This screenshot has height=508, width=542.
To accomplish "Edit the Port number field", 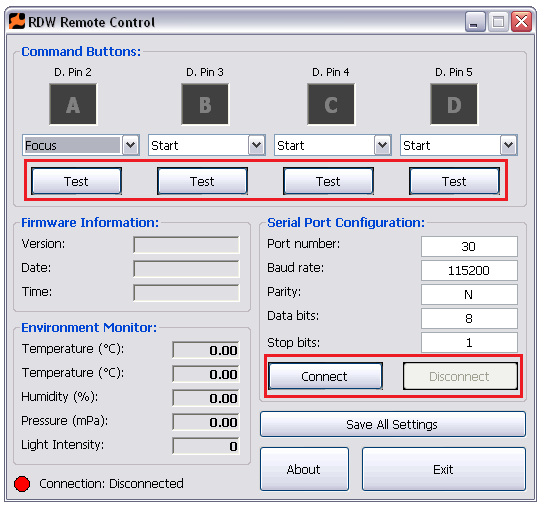I will 469,246.
